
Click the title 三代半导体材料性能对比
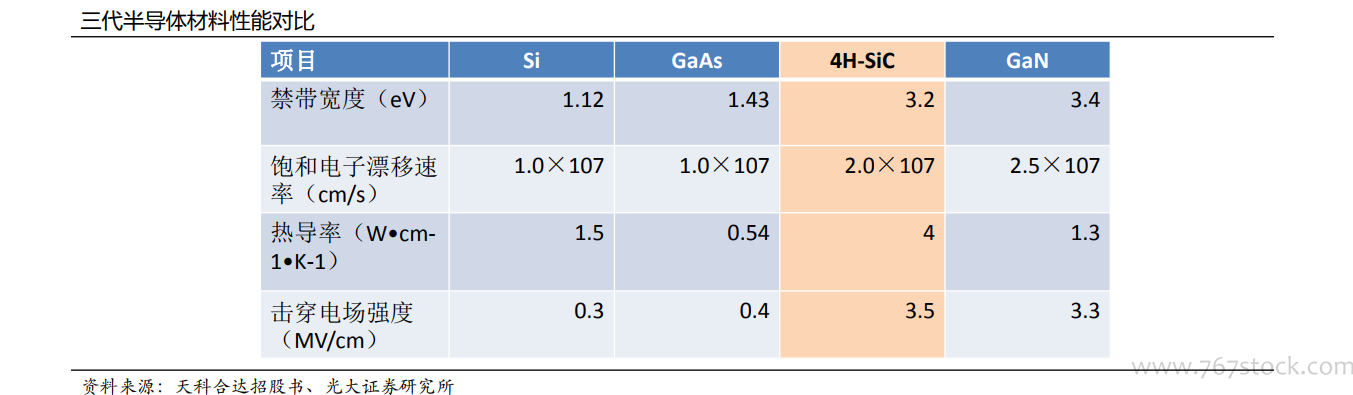point(197,19)
